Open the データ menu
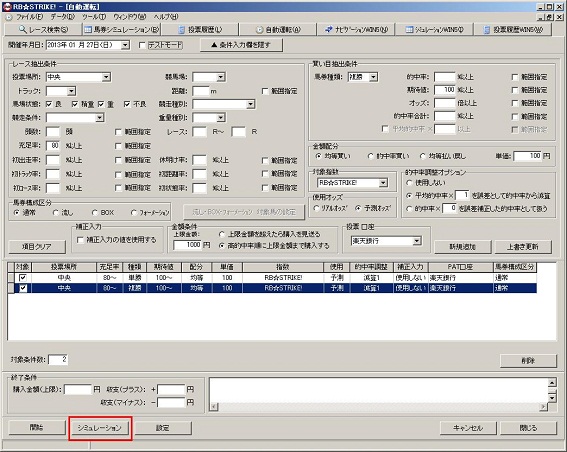Screen dimensions: 567x452 pos(63,17)
